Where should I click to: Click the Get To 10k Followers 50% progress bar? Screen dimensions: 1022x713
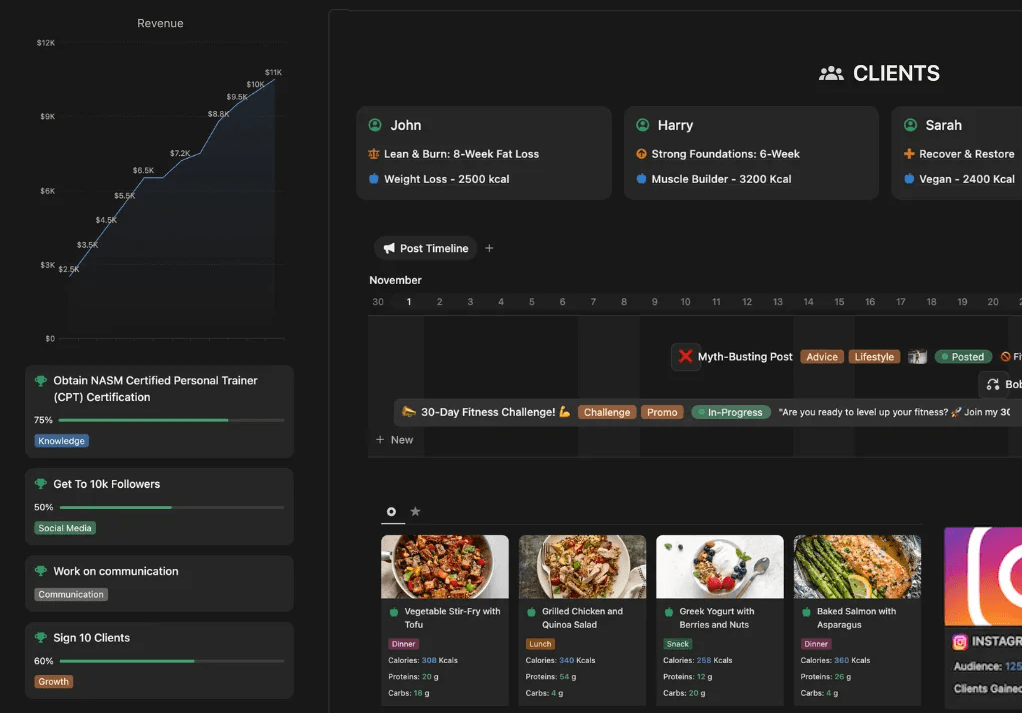[x=171, y=507]
